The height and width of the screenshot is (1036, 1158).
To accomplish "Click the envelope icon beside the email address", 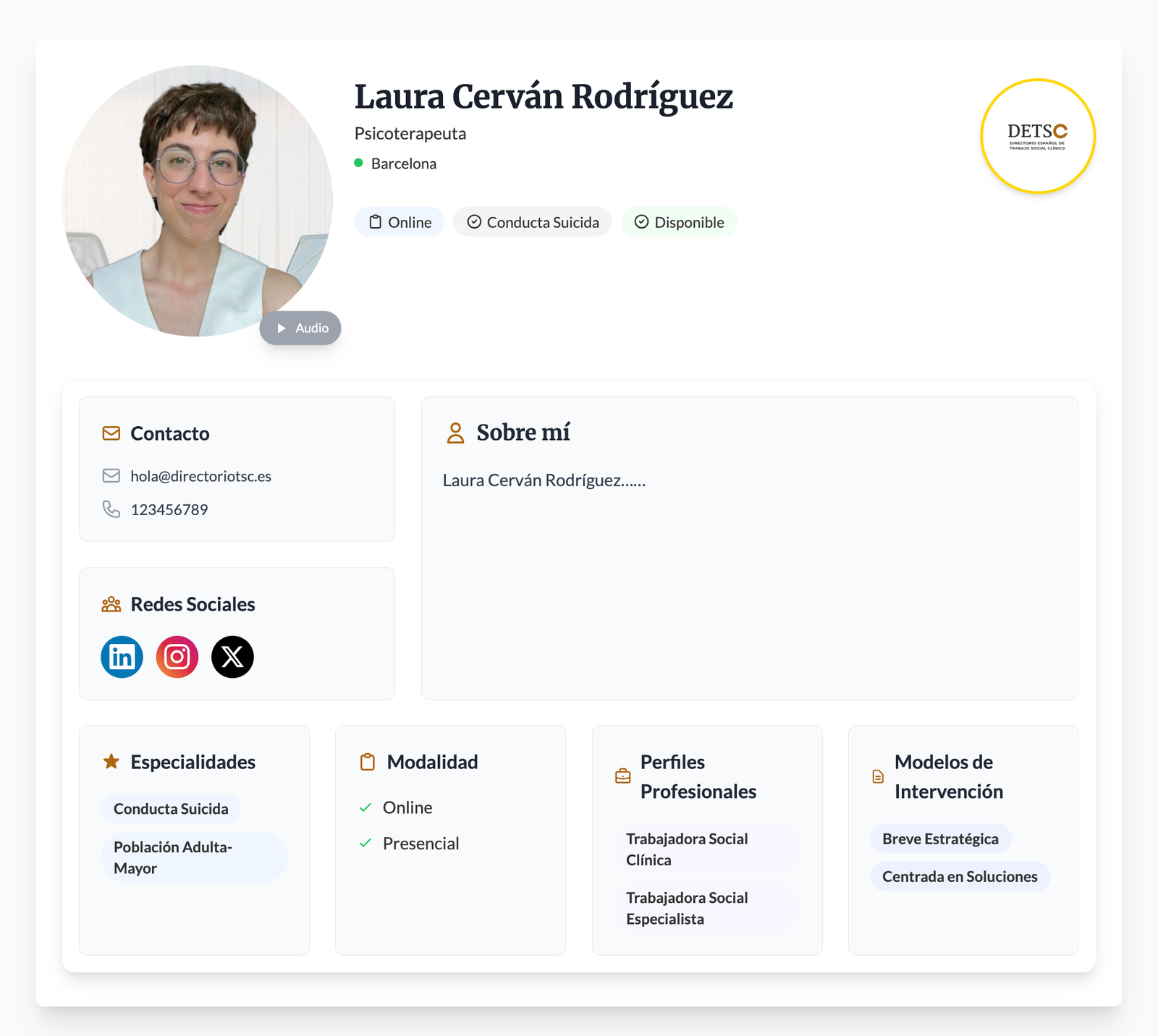I will 111,476.
